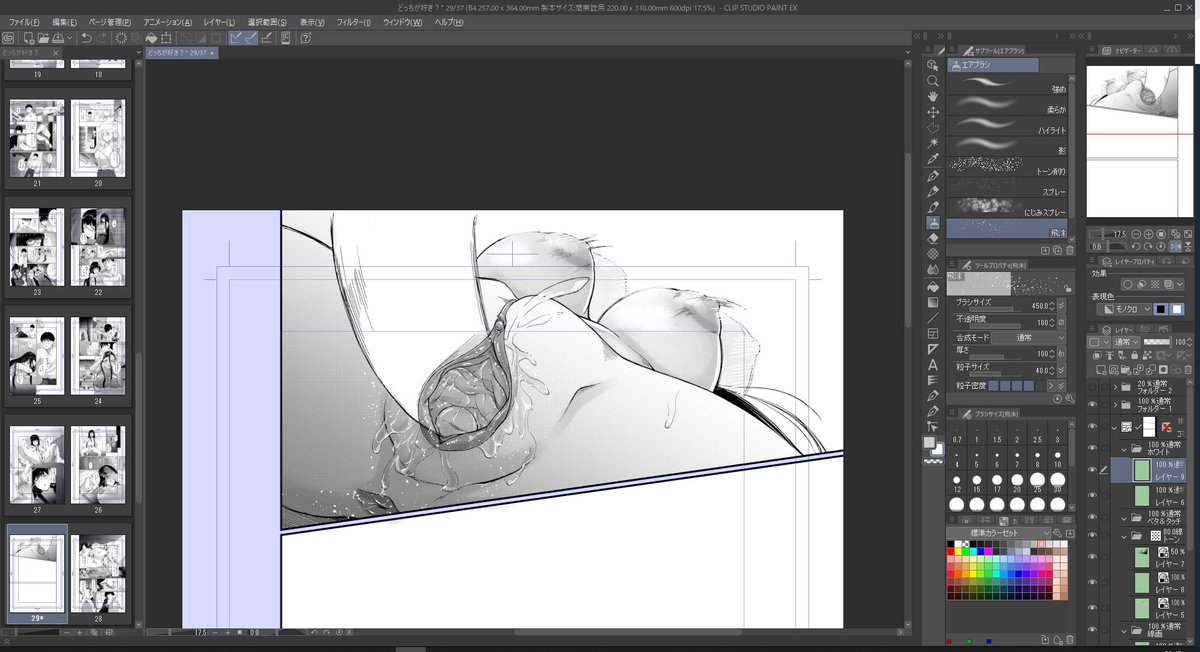Open the ウィンドウ(W) menu
Viewport: 1200px width, 652px height.
(x=402, y=22)
